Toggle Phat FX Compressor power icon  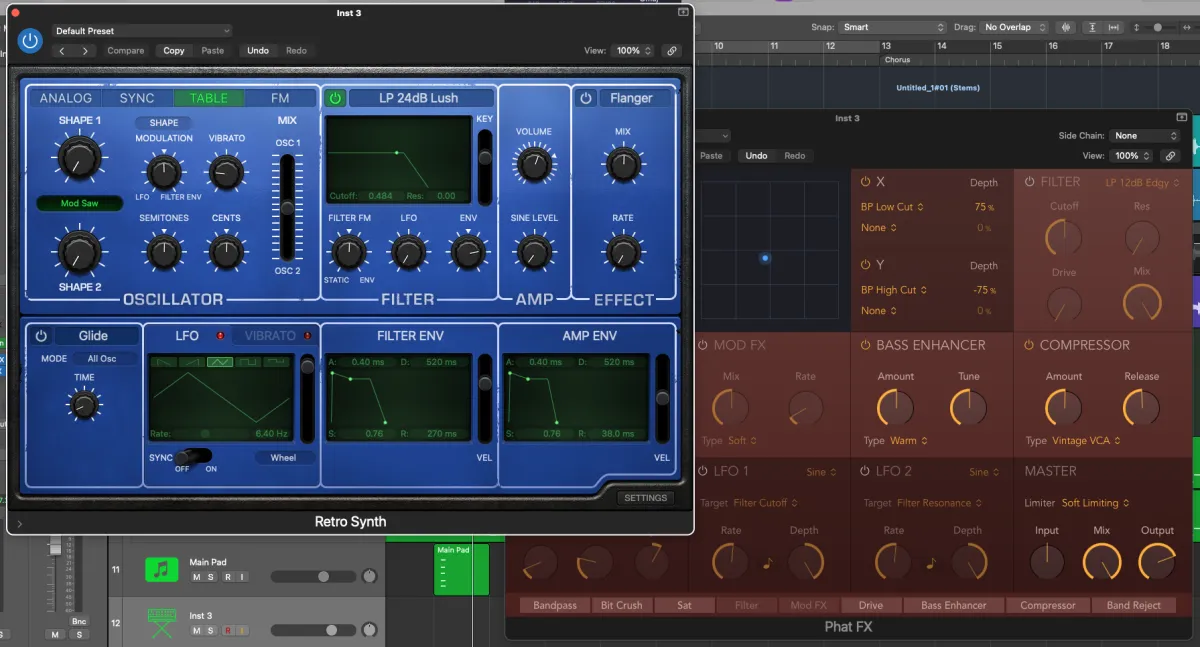(x=1029, y=345)
